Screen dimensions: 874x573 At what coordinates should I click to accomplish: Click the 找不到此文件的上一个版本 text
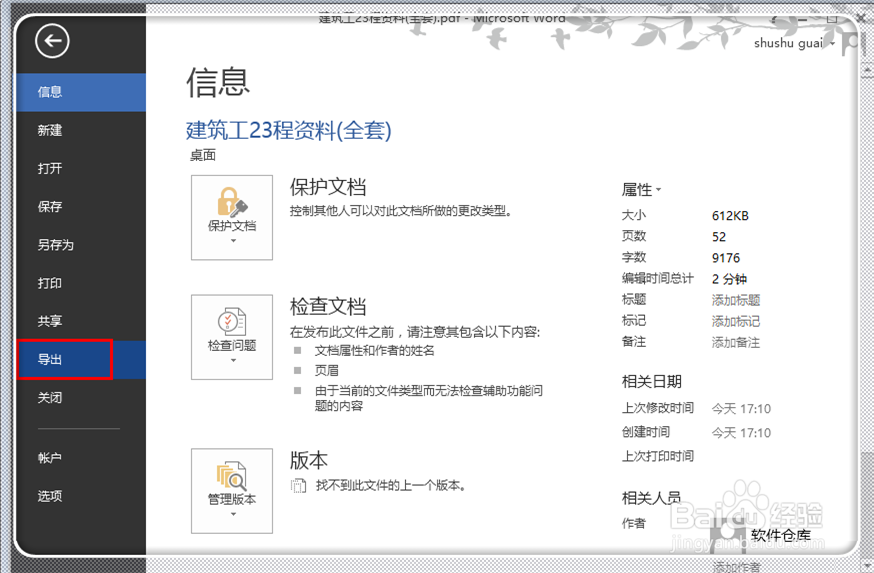pos(390,485)
